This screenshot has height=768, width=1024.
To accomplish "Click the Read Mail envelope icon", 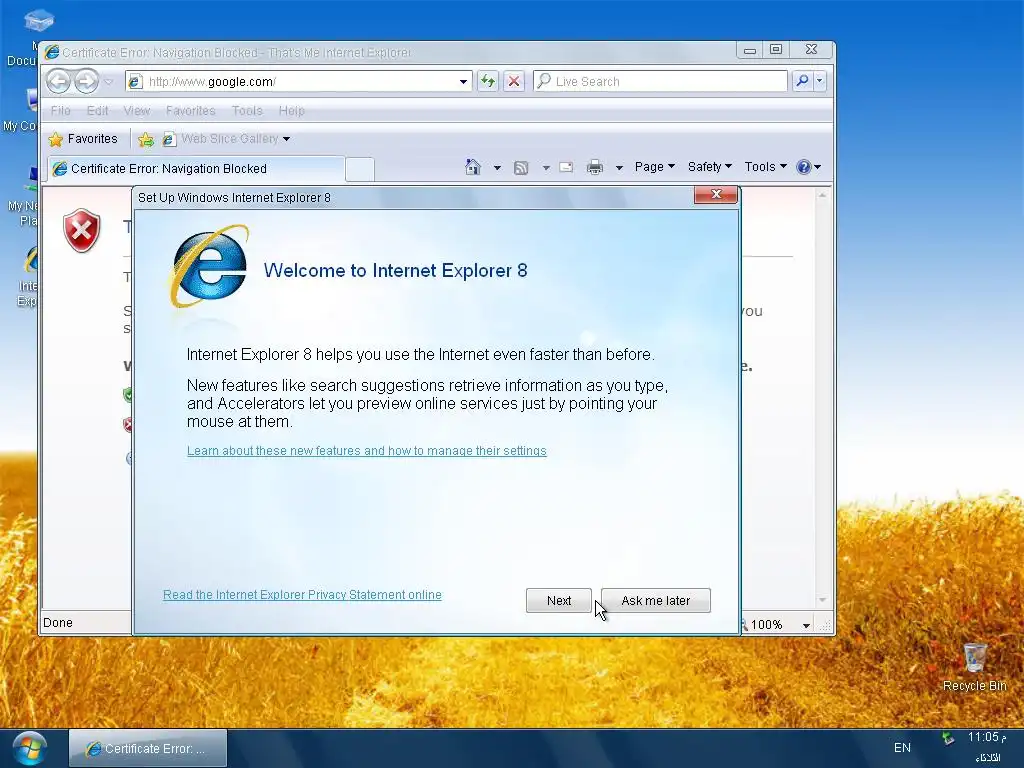I will pyautogui.click(x=566, y=167).
